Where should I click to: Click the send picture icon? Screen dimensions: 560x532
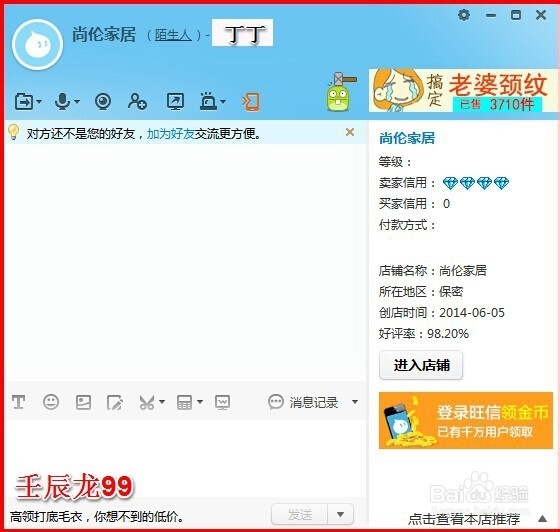83,402
